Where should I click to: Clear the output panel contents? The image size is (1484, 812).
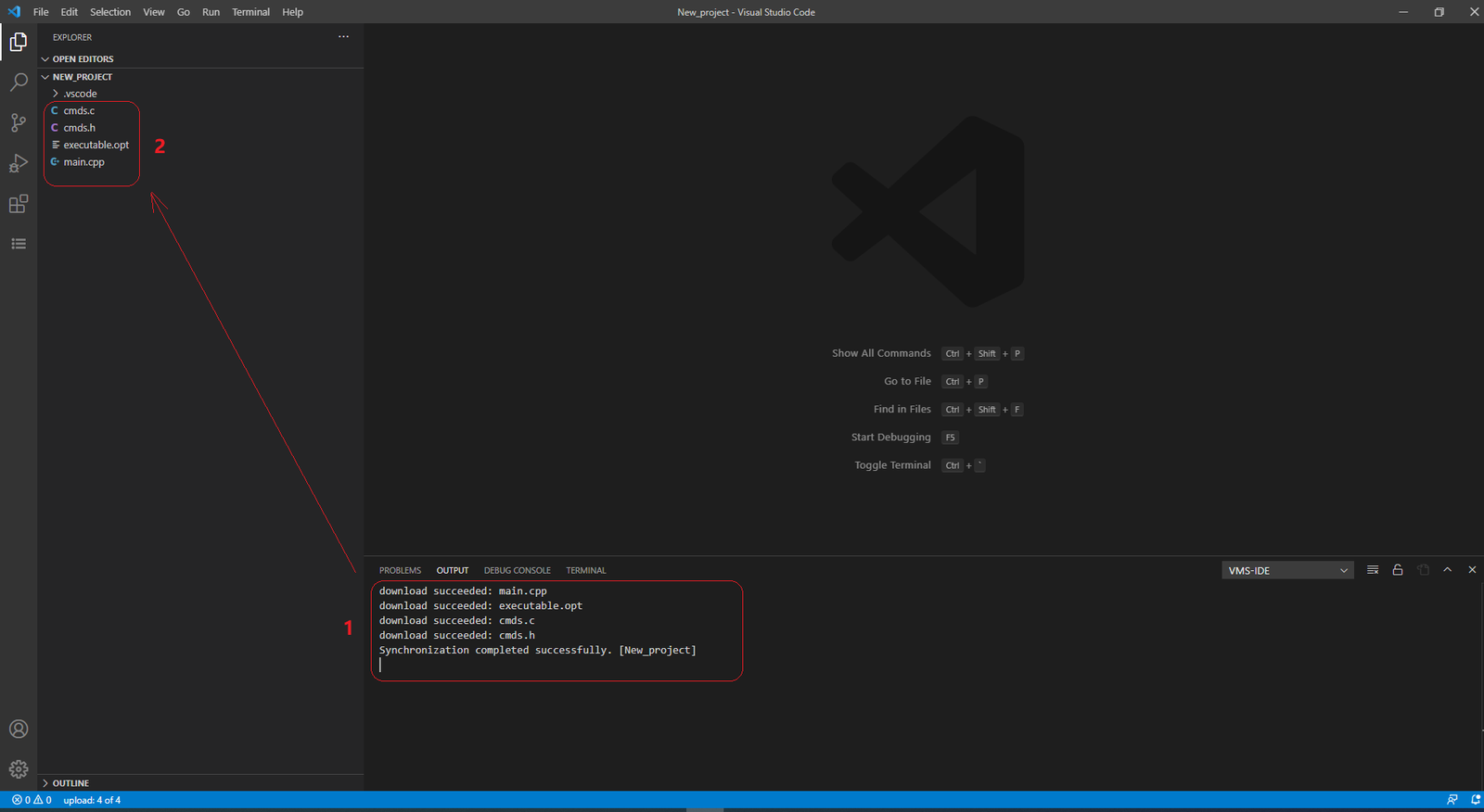click(1373, 570)
